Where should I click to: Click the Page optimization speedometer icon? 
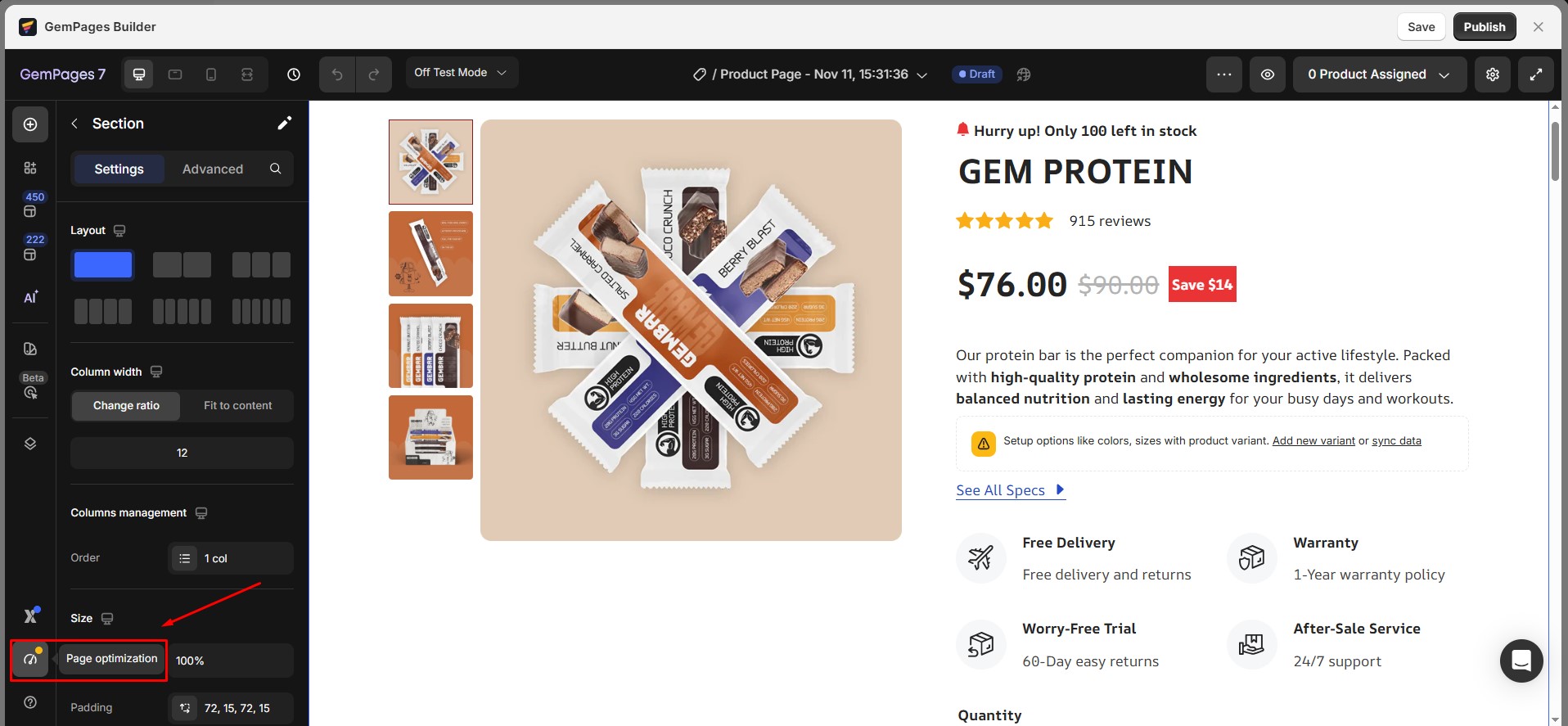coord(30,660)
